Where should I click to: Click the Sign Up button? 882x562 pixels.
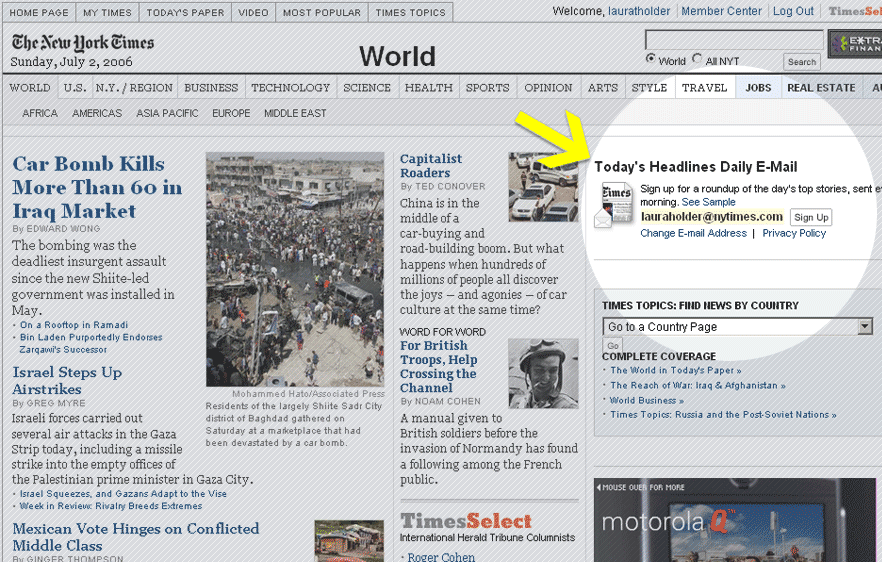click(811, 217)
